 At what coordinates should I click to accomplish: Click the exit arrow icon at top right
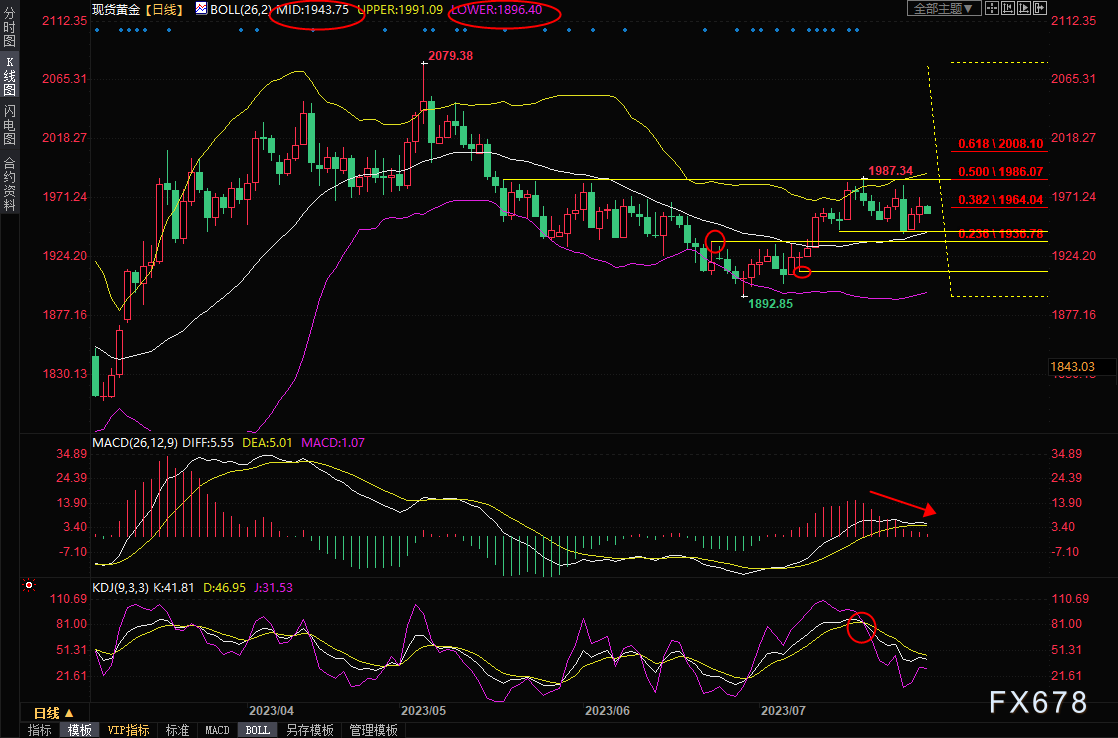point(1040,8)
